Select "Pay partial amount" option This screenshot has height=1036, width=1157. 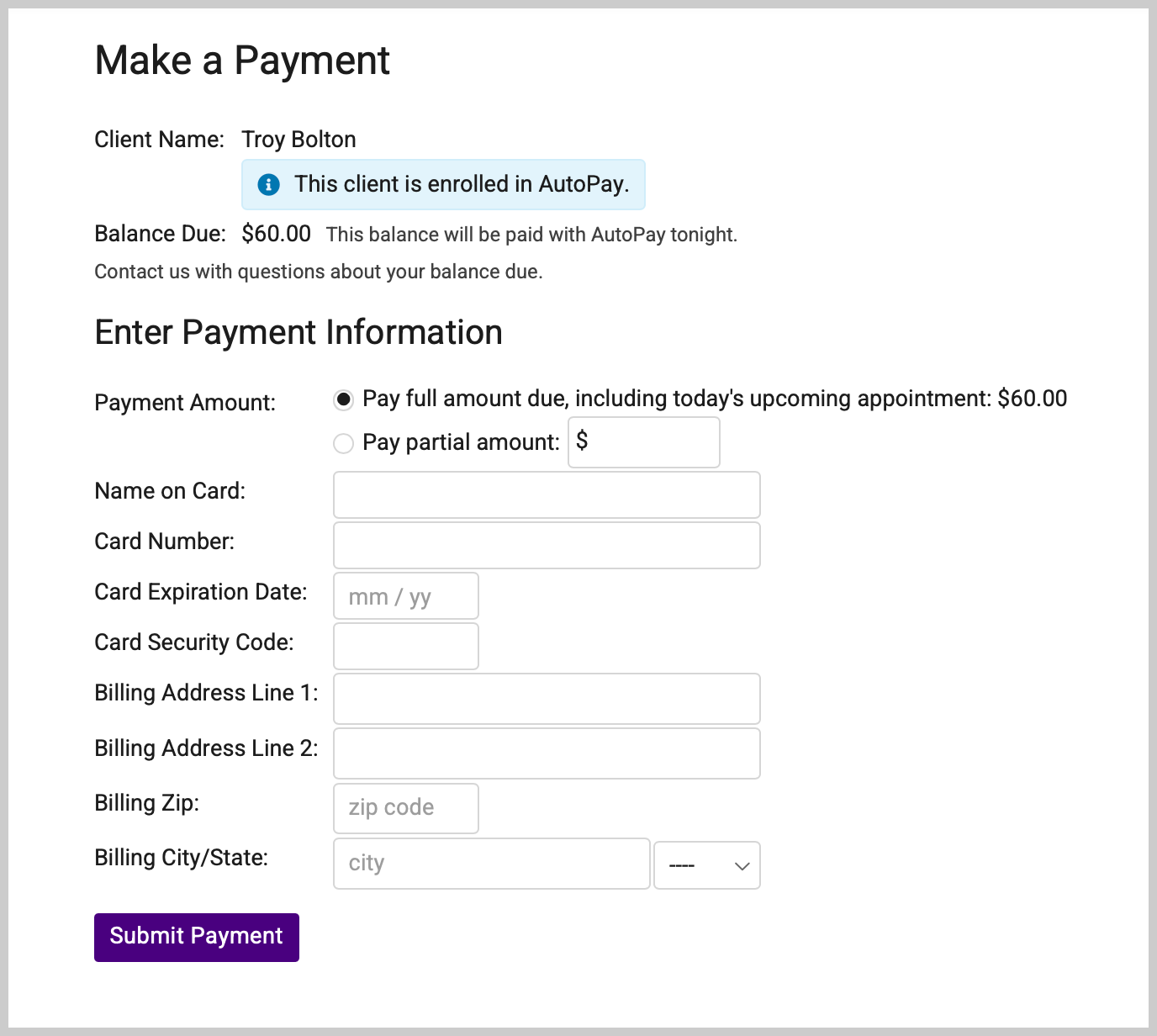(x=343, y=443)
